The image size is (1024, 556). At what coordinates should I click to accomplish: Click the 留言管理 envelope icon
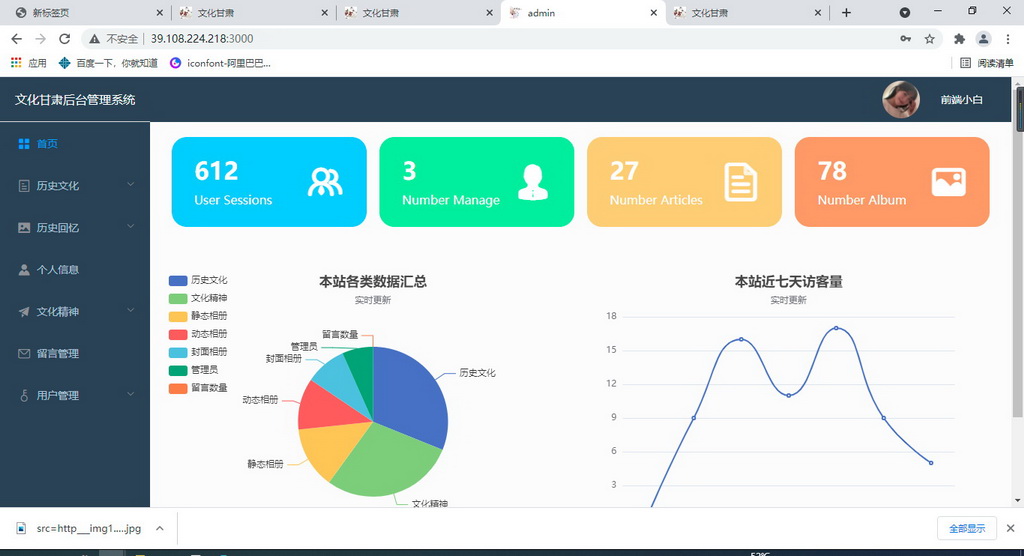click(24, 354)
